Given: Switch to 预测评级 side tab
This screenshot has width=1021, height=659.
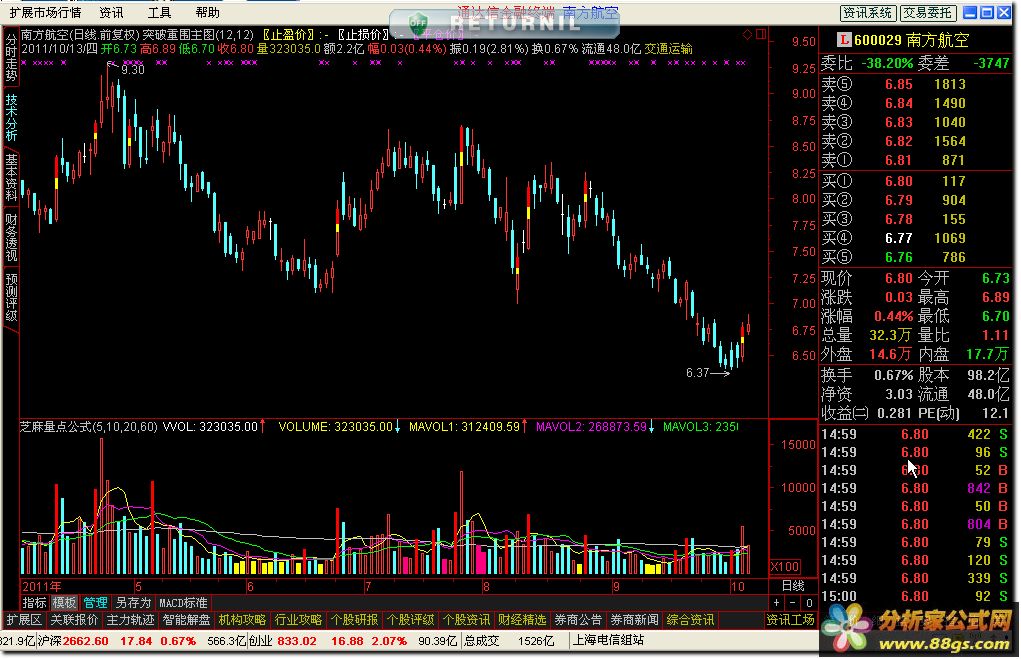Looking at the screenshot, I should point(11,297).
